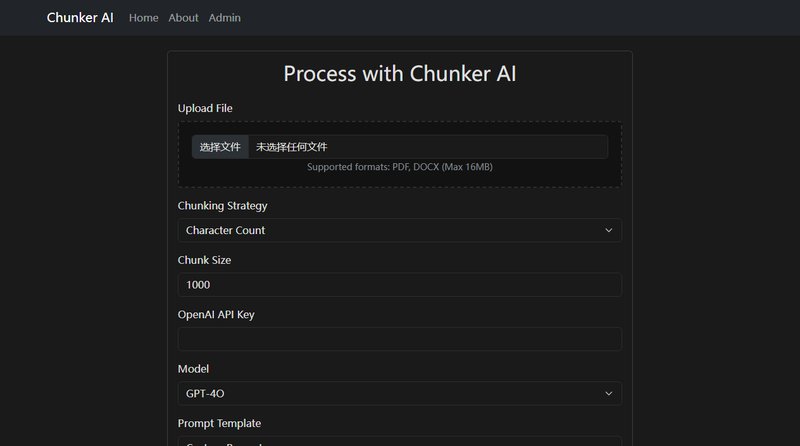Open the Prompt Template dropdown
The height and width of the screenshot is (446, 800).
point(399,441)
